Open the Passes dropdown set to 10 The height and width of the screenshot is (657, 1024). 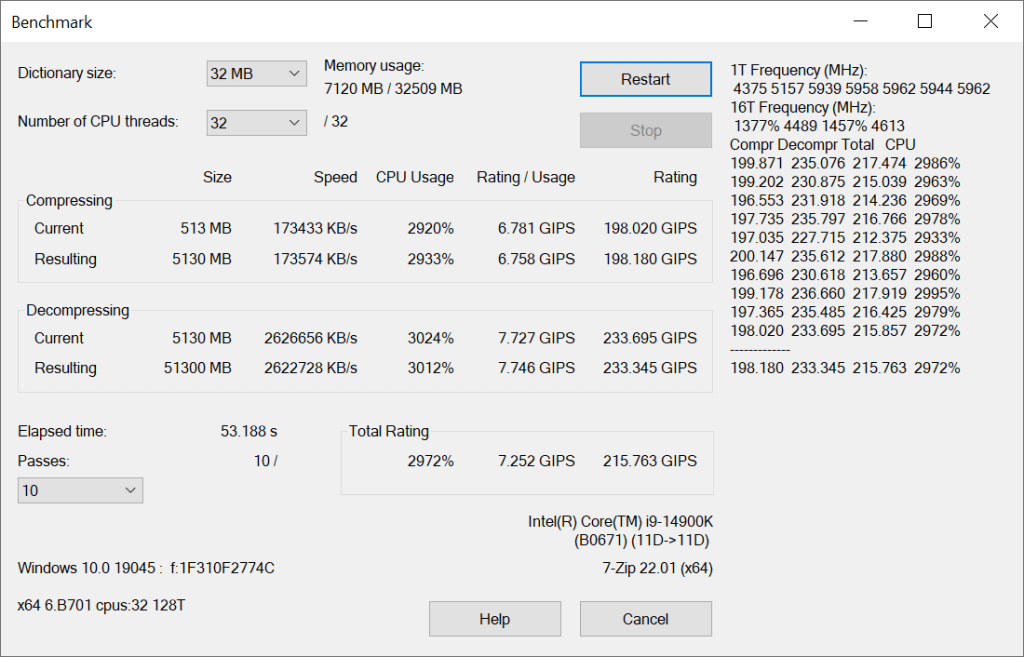(80, 490)
